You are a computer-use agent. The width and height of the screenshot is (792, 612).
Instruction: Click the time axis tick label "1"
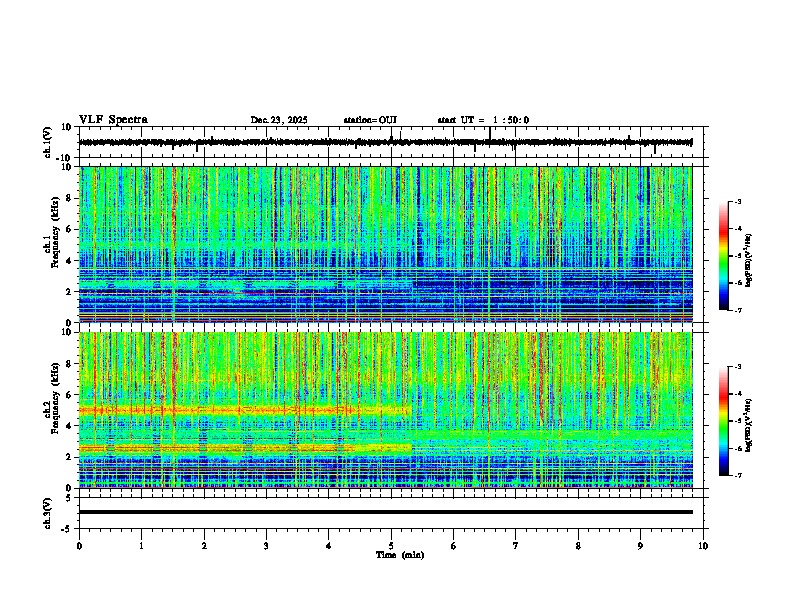tap(141, 546)
